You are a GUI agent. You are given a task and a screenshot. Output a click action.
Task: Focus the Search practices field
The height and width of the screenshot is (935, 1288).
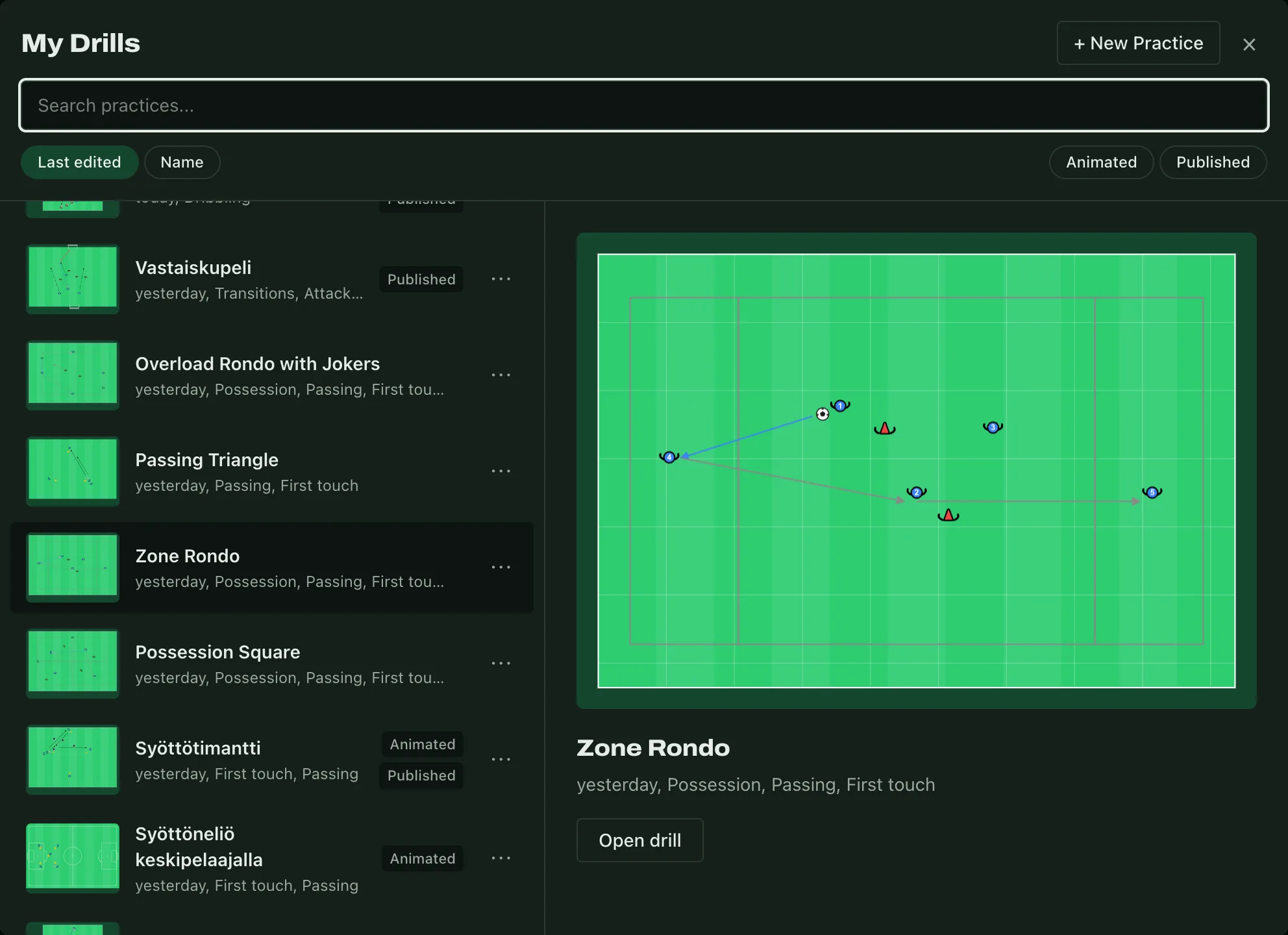644,105
